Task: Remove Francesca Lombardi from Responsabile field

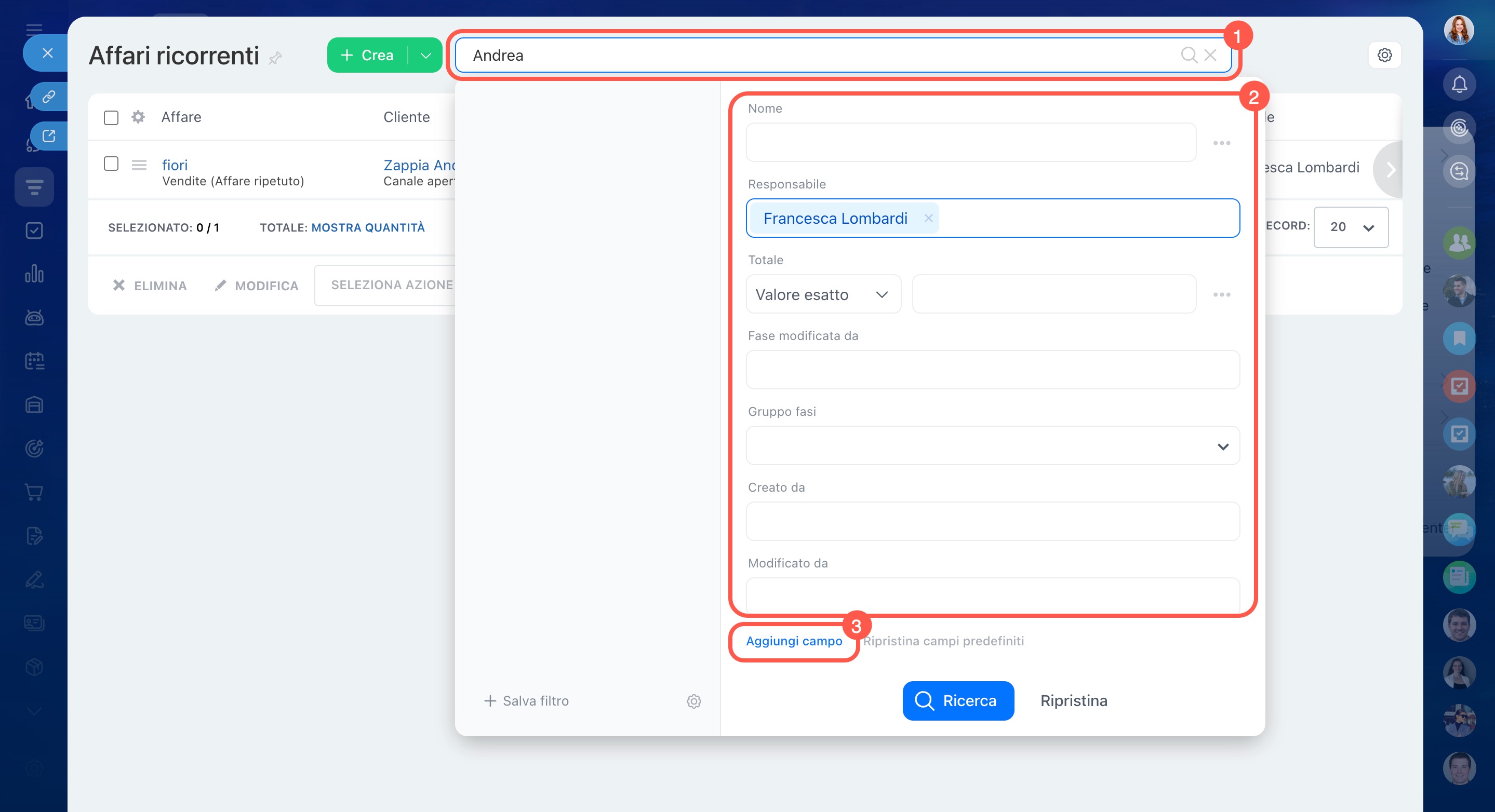Action: (x=928, y=218)
